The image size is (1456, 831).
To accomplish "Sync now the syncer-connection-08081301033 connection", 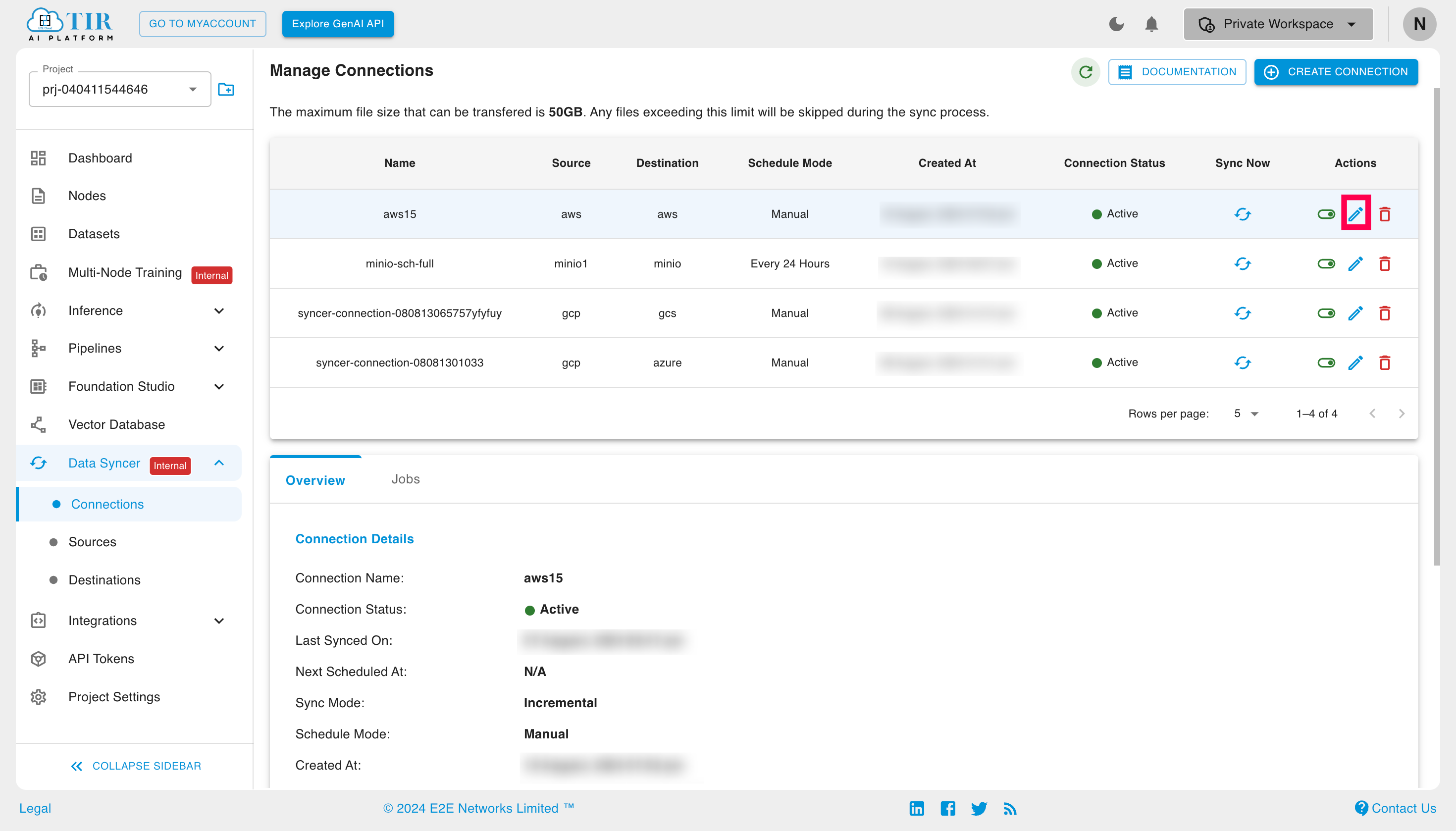I will [x=1243, y=363].
